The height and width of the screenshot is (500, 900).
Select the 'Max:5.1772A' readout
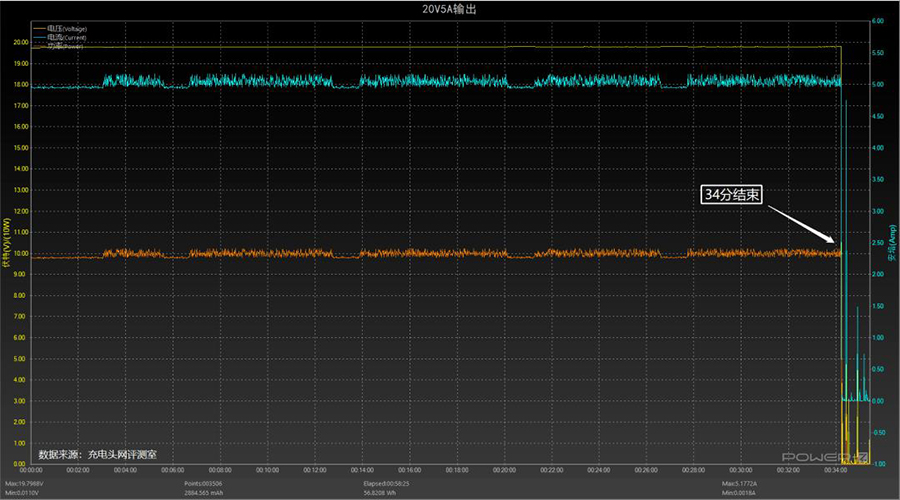coord(739,484)
